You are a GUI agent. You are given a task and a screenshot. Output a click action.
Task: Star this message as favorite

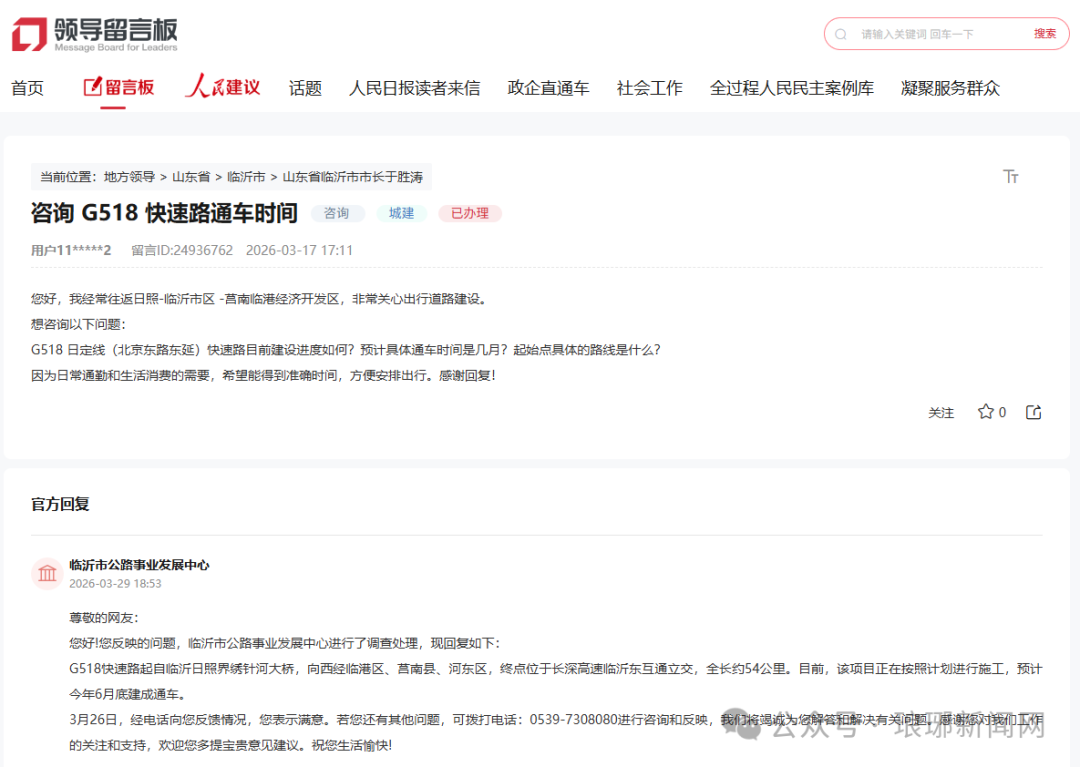[986, 412]
